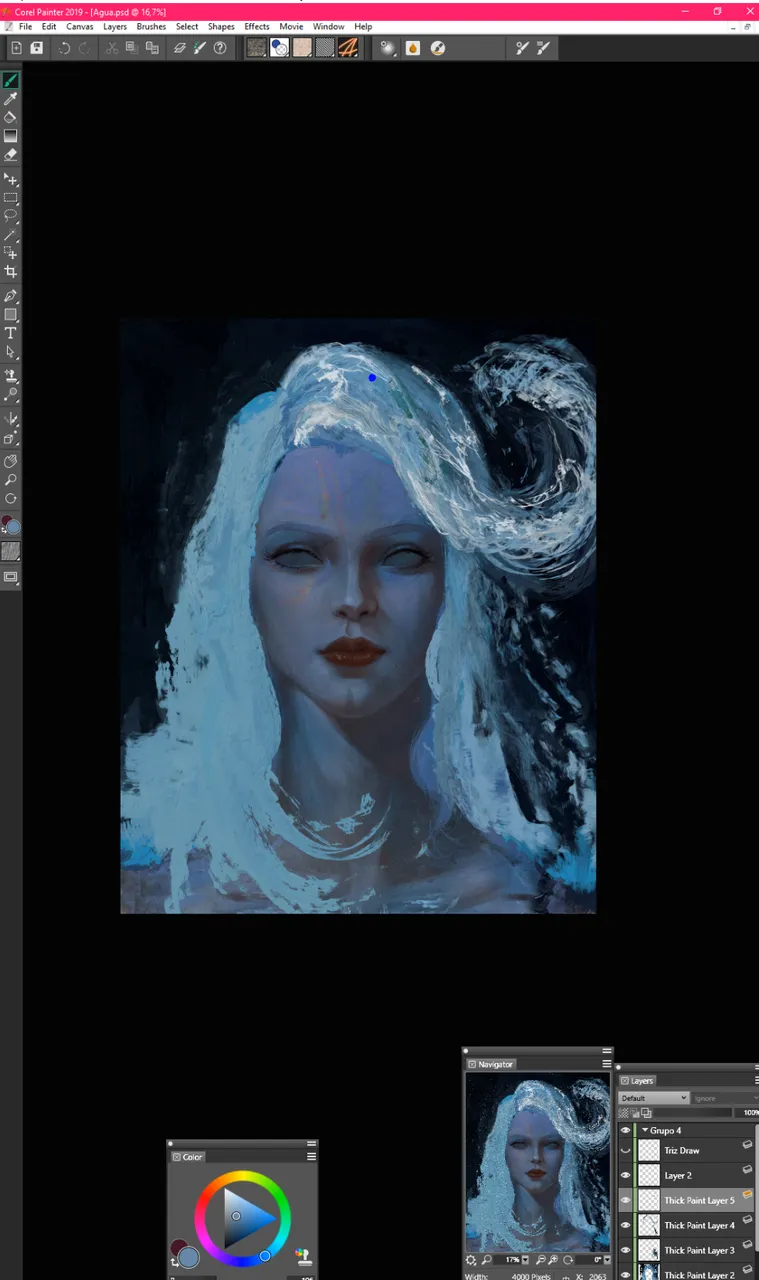Open the Navigator zoom percentage dropdown
This screenshot has width=759, height=1280.
coord(525,1260)
